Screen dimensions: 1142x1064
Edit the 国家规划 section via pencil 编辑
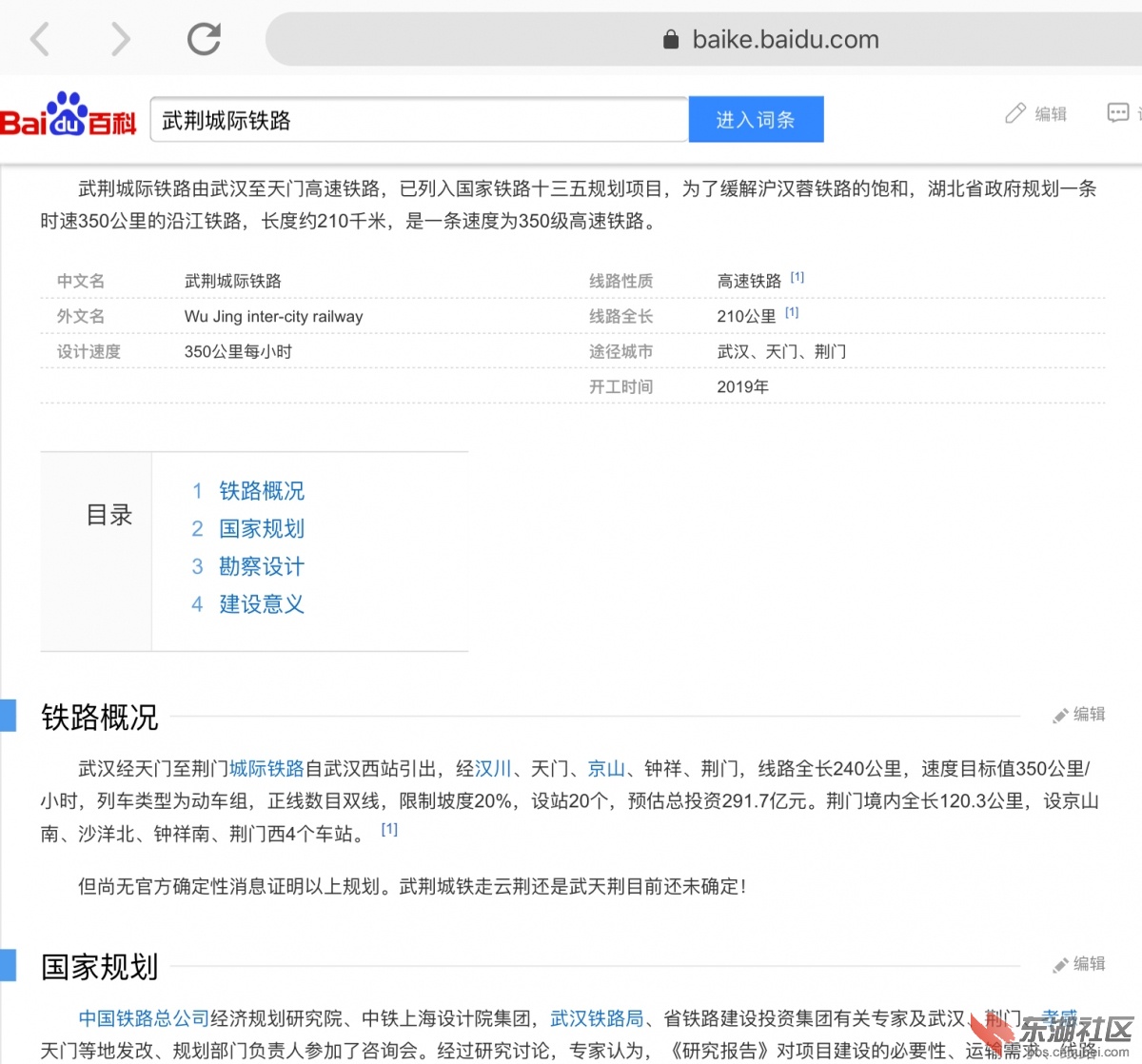(1079, 964)
